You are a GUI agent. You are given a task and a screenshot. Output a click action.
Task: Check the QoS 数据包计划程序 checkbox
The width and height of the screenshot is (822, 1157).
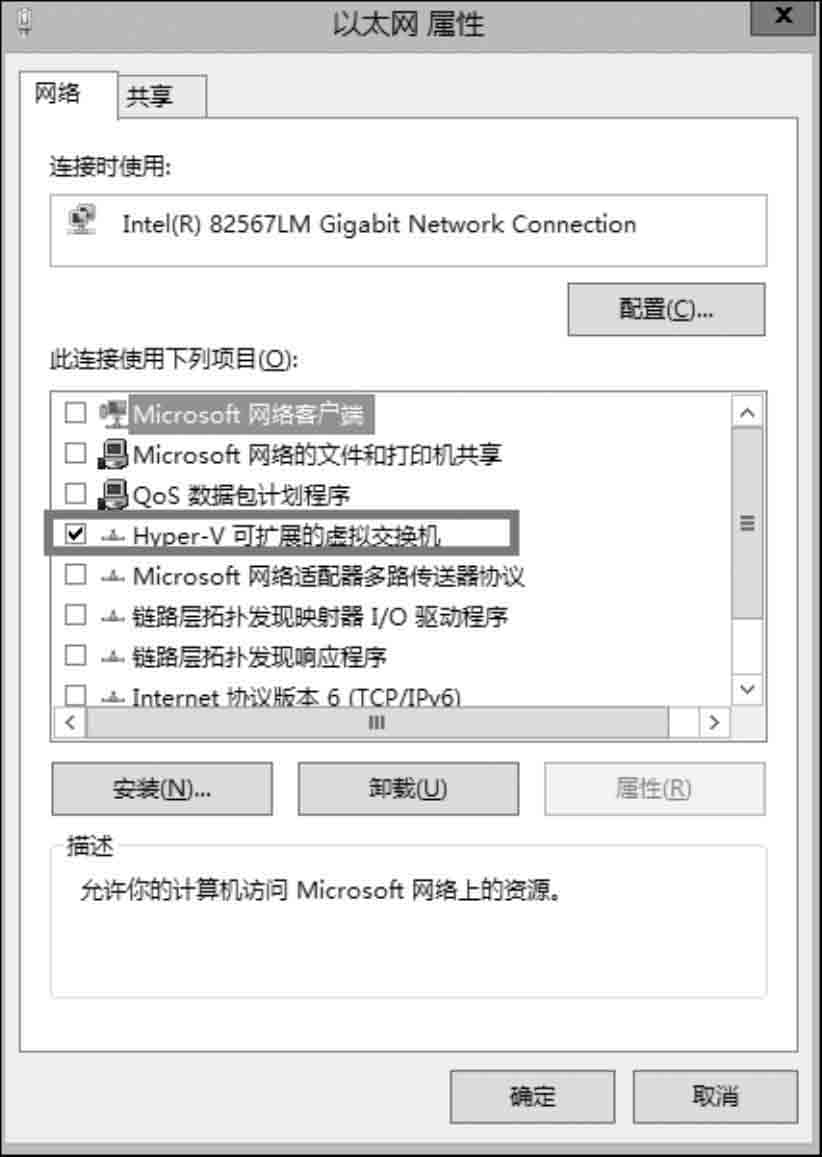[x=75, y=493]
